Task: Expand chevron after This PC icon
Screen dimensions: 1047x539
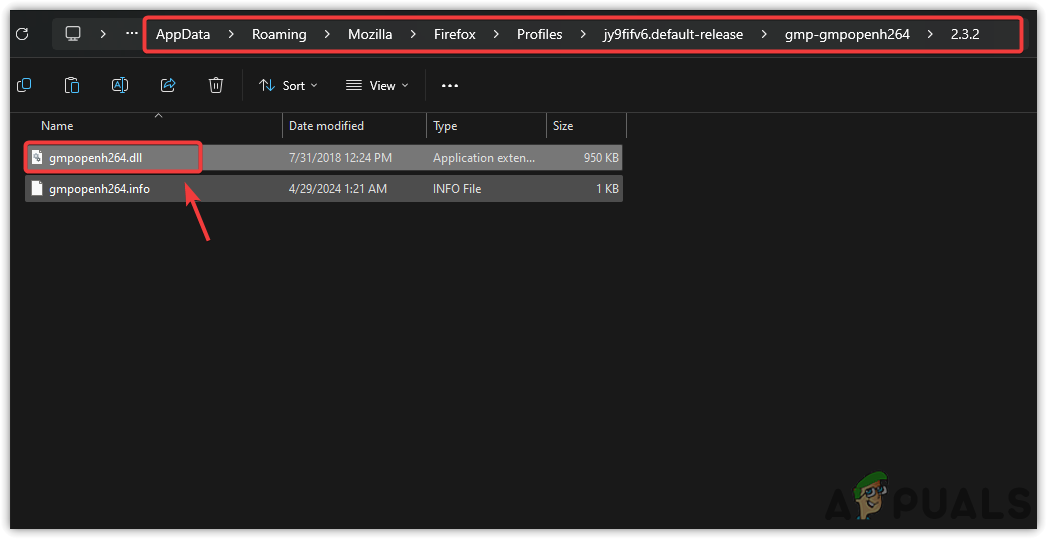Action: pyautogui.click(x=103, y=33)
